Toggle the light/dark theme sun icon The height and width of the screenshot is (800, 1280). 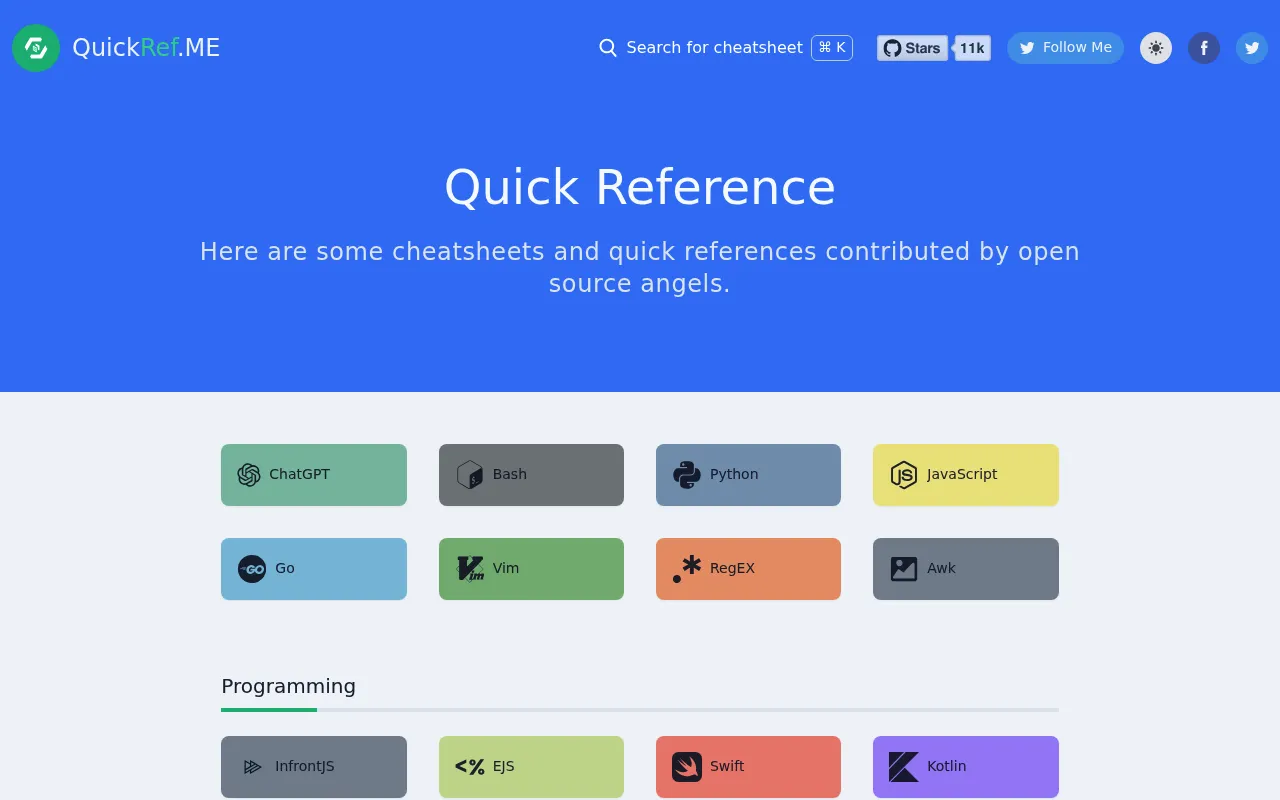click(1156, 48)
